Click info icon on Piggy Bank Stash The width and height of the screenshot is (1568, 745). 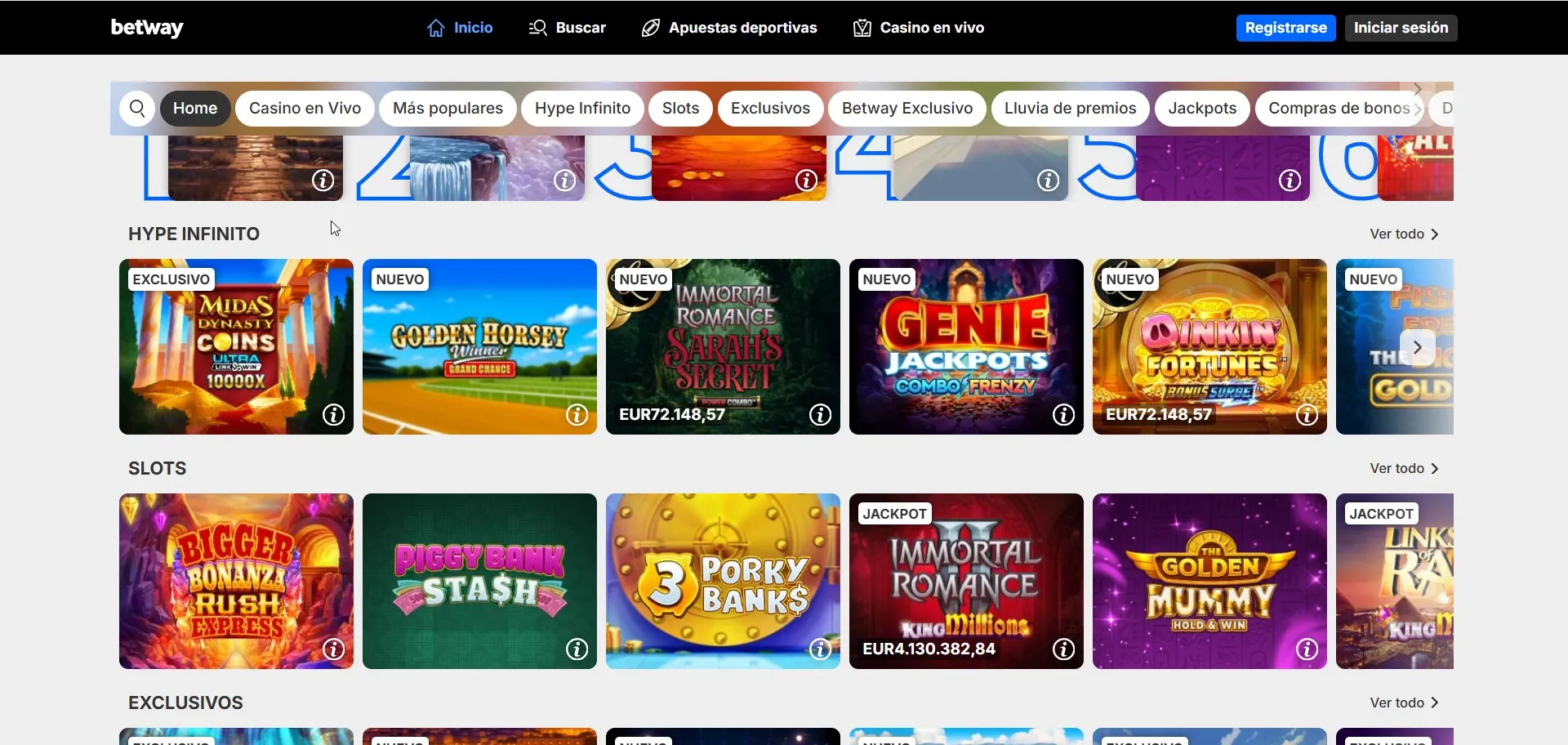point(577,649)
